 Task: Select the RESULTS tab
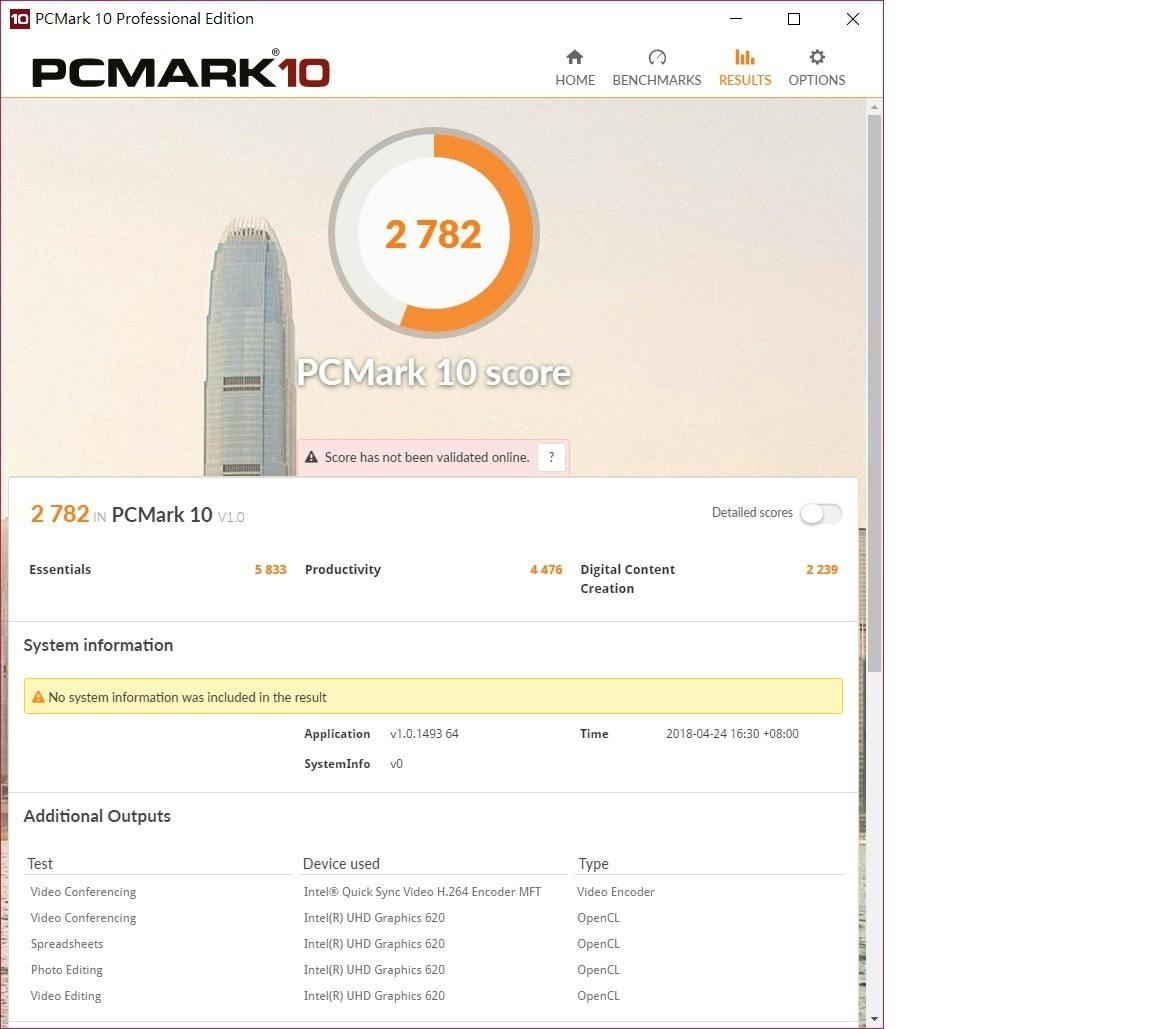click(744, 68)
